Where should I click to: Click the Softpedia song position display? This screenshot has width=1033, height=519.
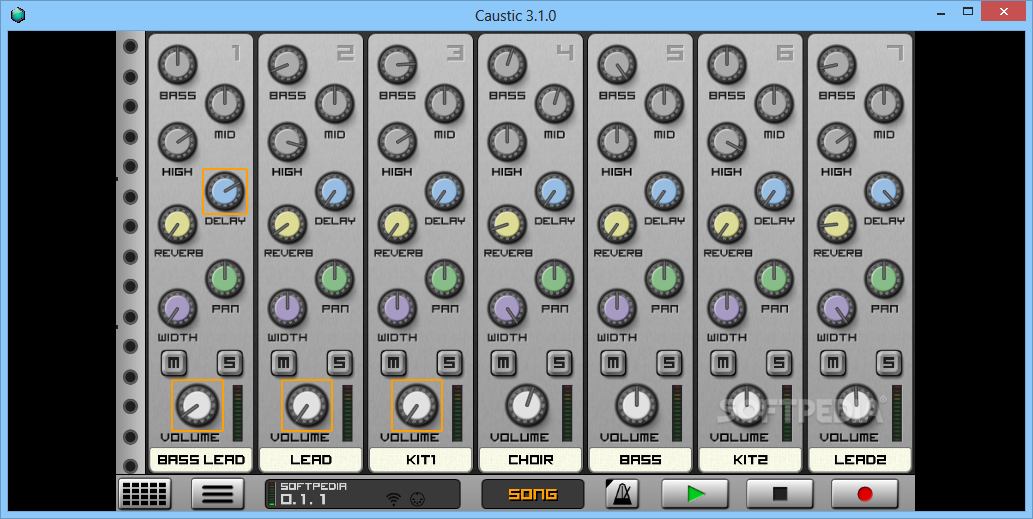[x=362, y=494]
